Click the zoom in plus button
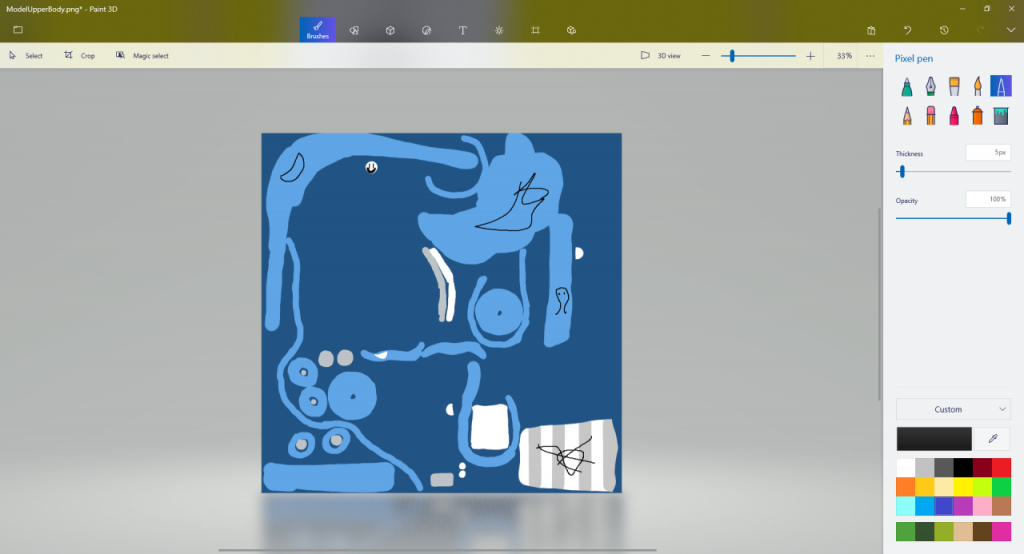Screen dimensions: 1024x554 [810, 56]
